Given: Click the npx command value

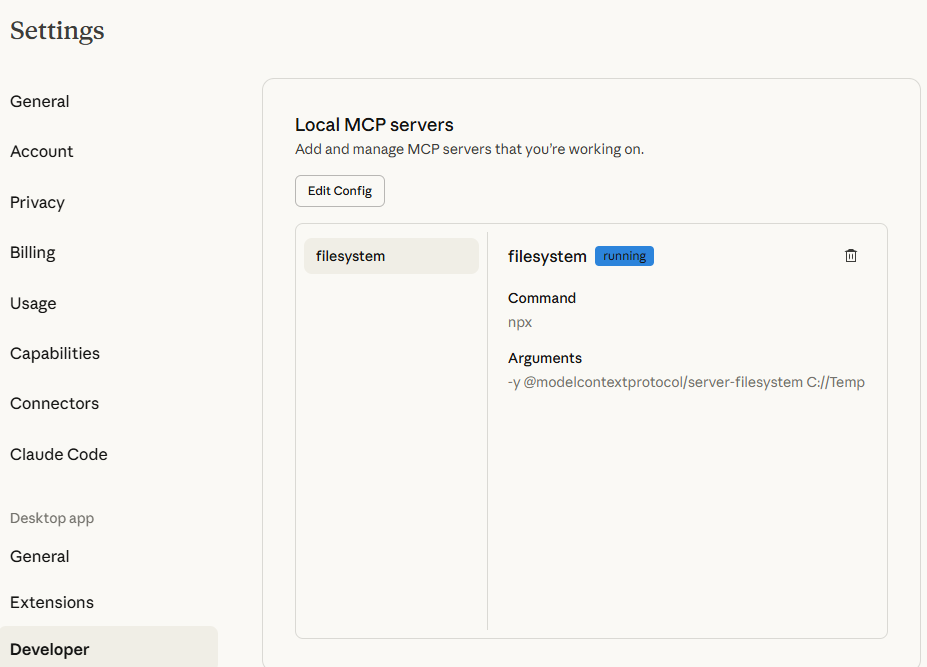Looking at the screenshot, I should (520, 322).
